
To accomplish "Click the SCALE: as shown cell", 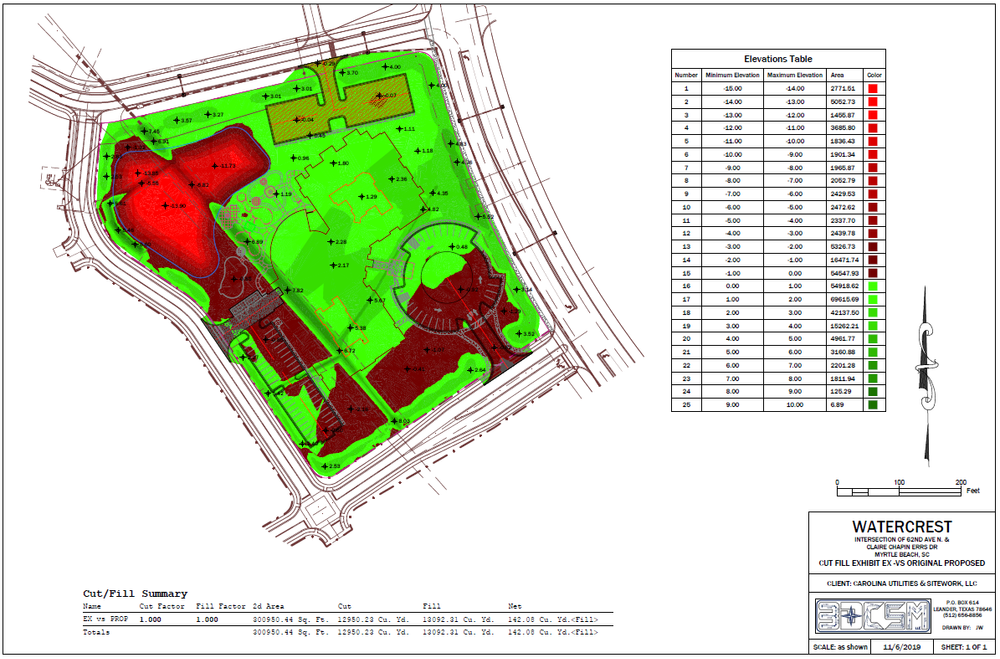I will pos(840,647).
